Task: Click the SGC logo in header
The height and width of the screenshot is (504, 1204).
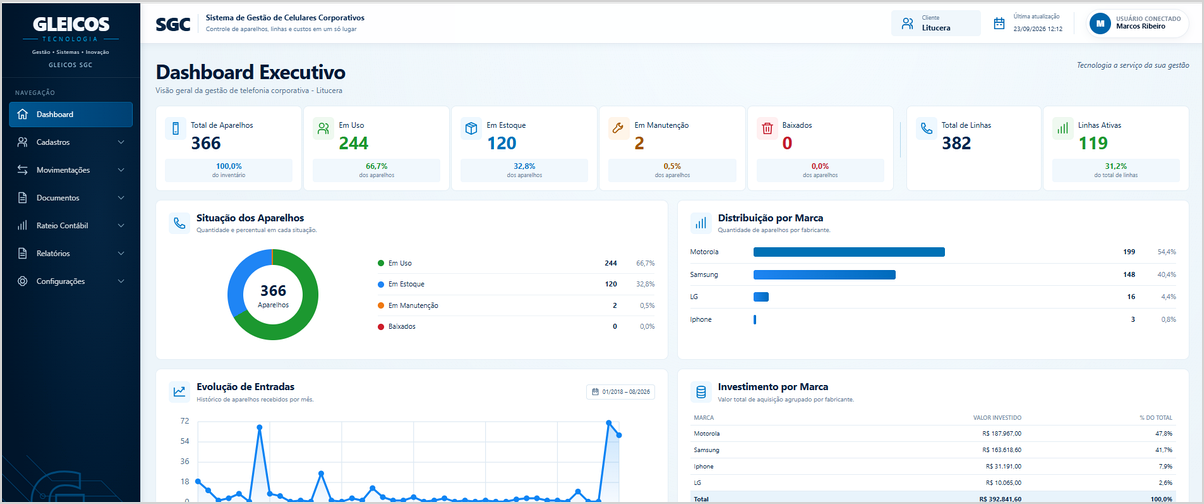Action: pos(173,24)
